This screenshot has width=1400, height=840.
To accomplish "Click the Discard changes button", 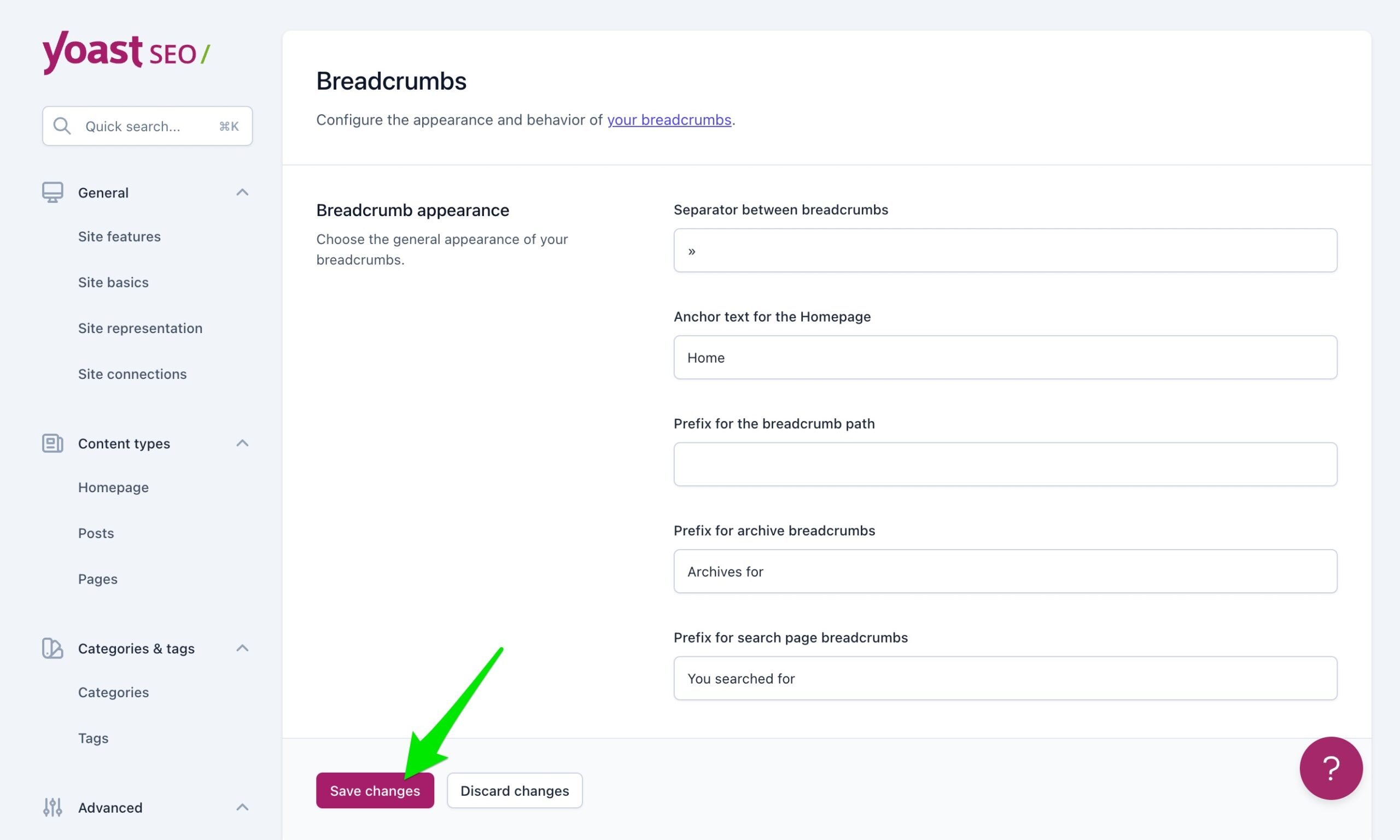I will click(514, 790).
